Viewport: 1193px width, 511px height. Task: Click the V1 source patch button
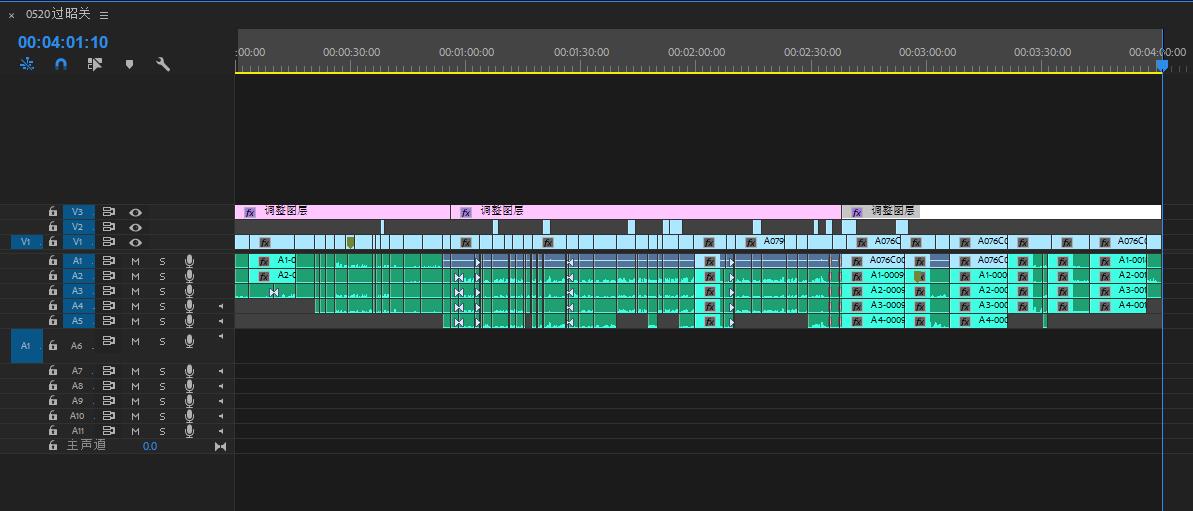coord(26,242)
